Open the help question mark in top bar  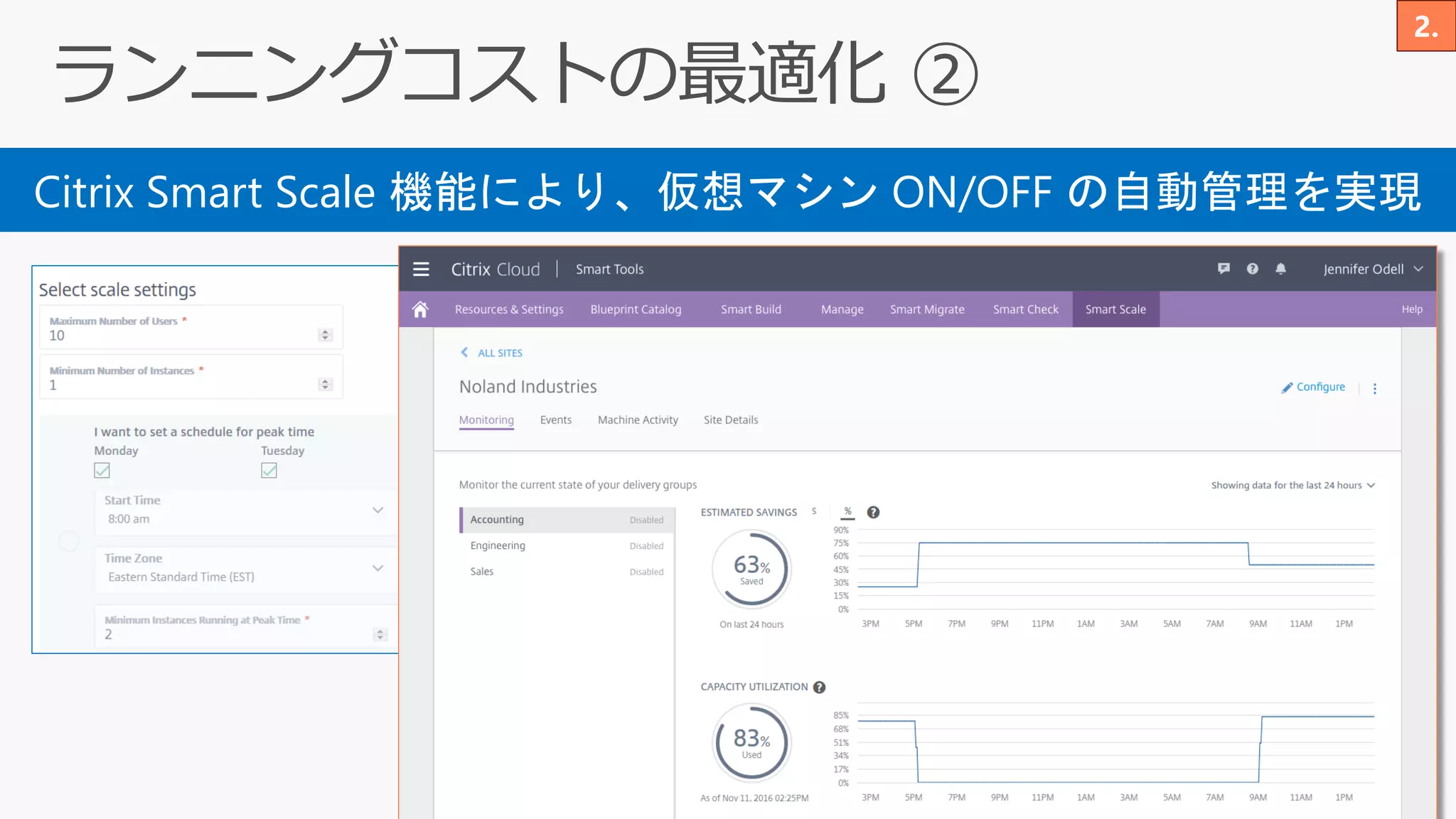pos(1253,269)
